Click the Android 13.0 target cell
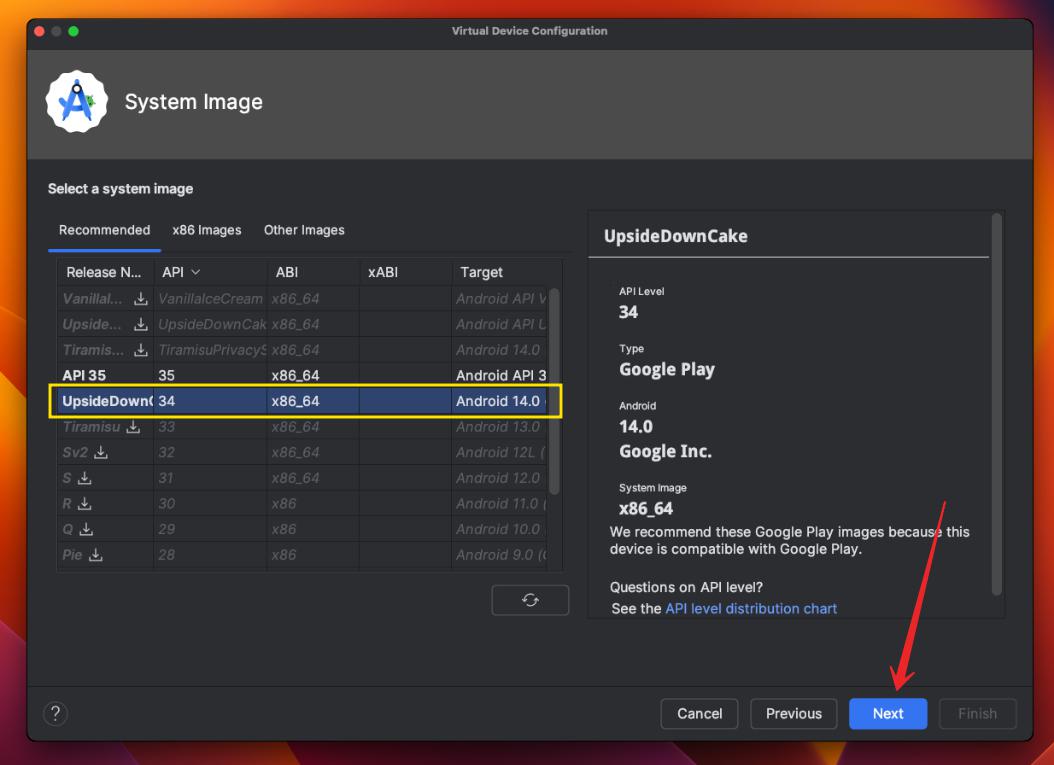 (499, 427)
